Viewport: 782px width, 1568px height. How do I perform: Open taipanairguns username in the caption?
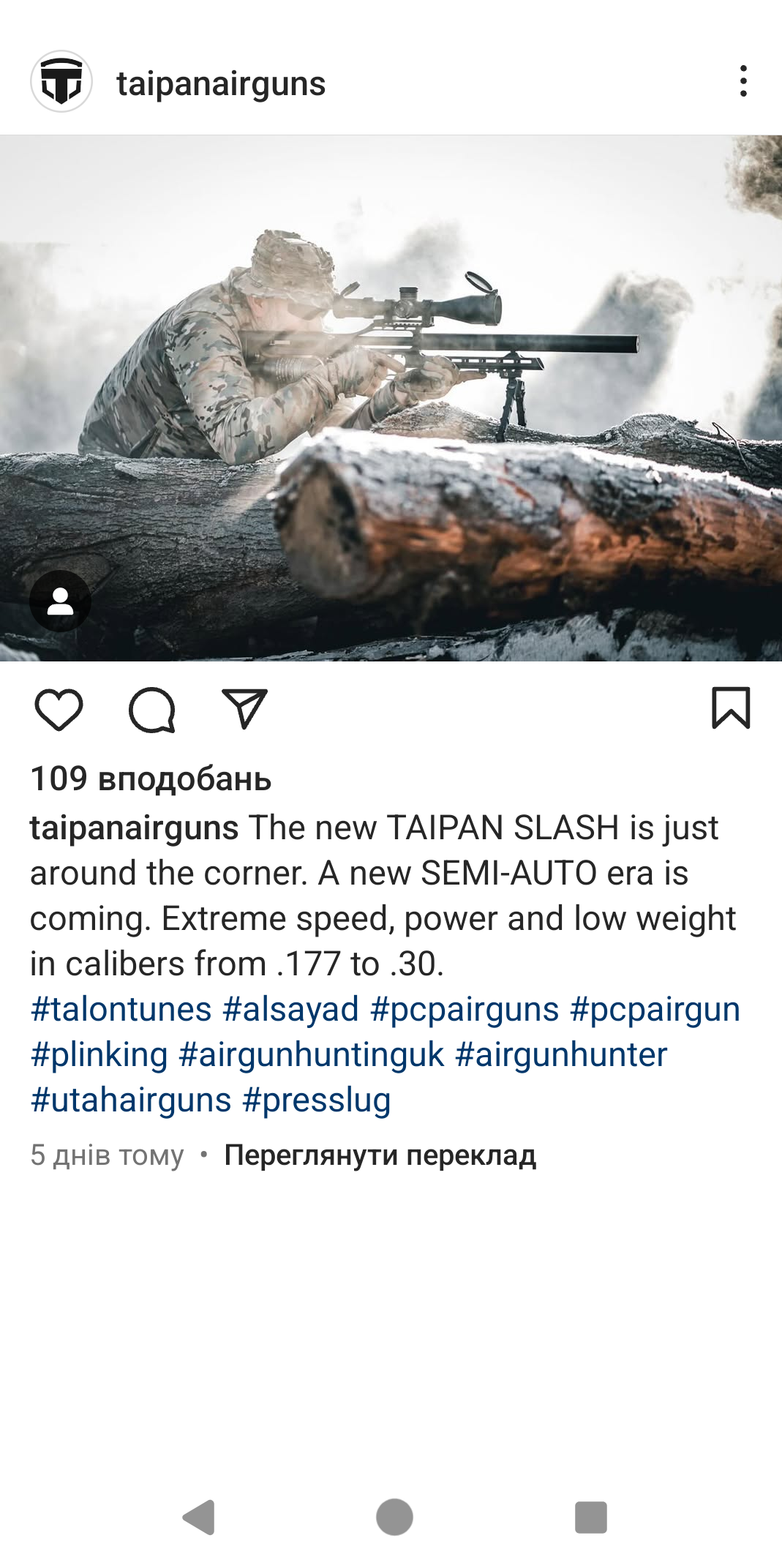point(135,828)
